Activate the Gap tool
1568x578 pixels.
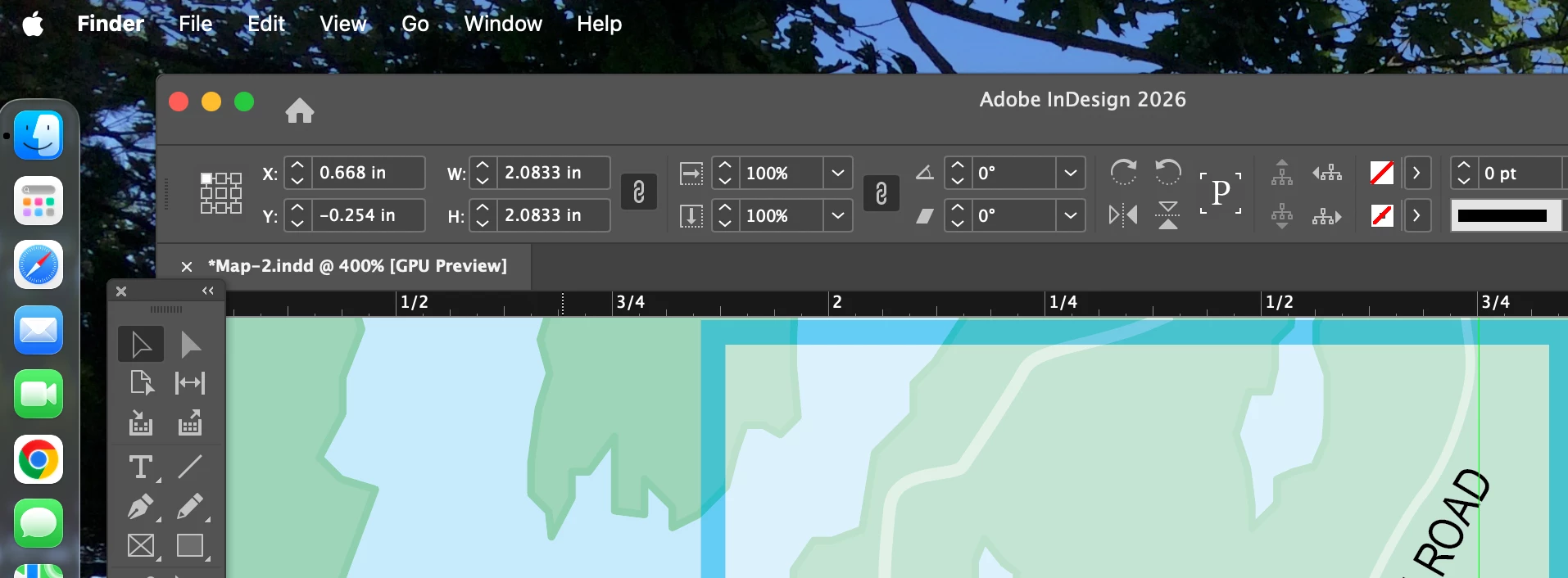[x=190, y=383]
